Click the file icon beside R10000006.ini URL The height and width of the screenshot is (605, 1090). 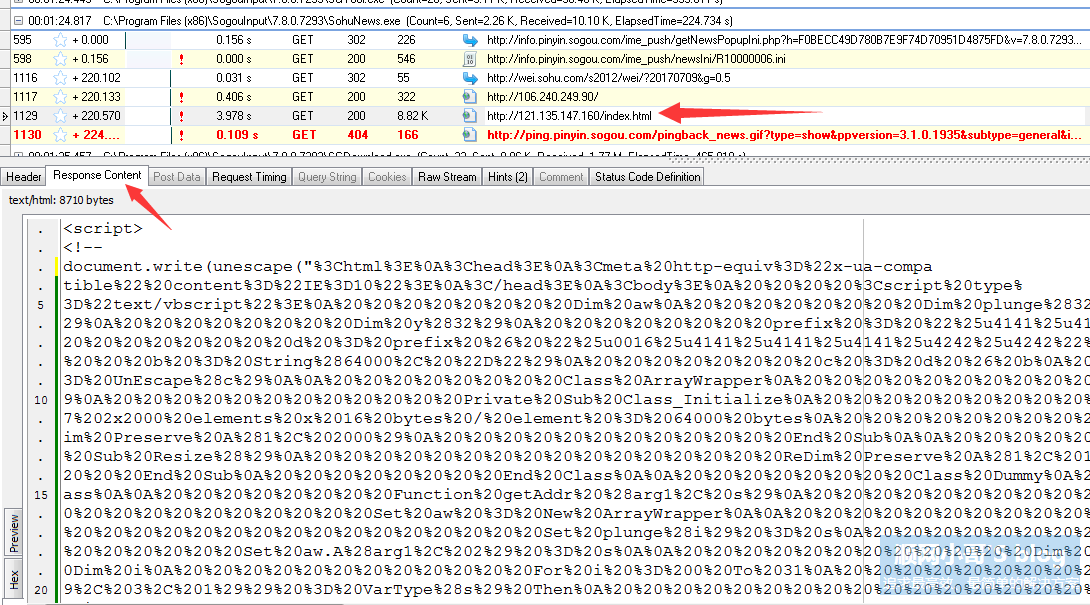(470, 59)
